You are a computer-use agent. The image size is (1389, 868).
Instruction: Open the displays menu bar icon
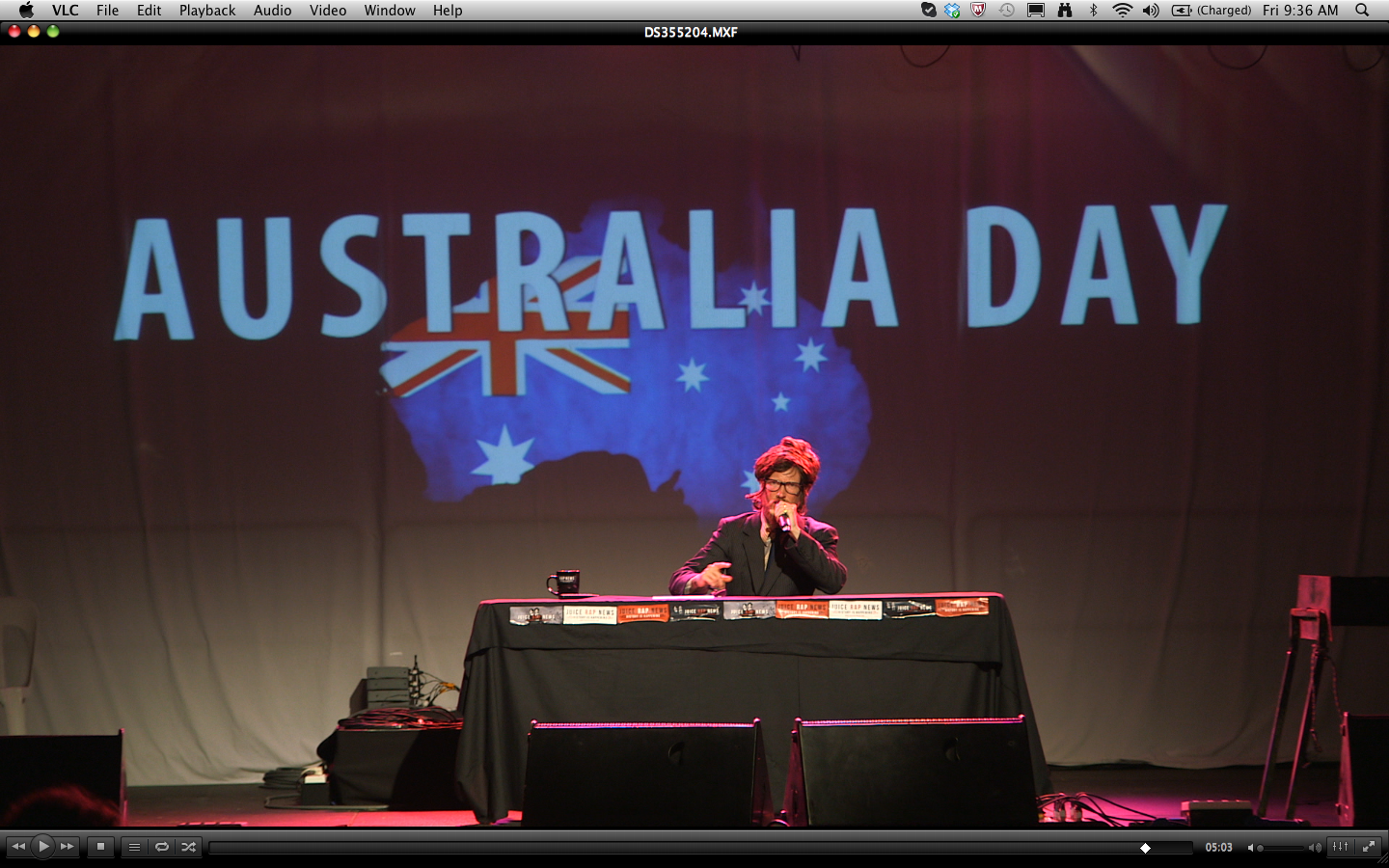click(x=1036, y=11)
